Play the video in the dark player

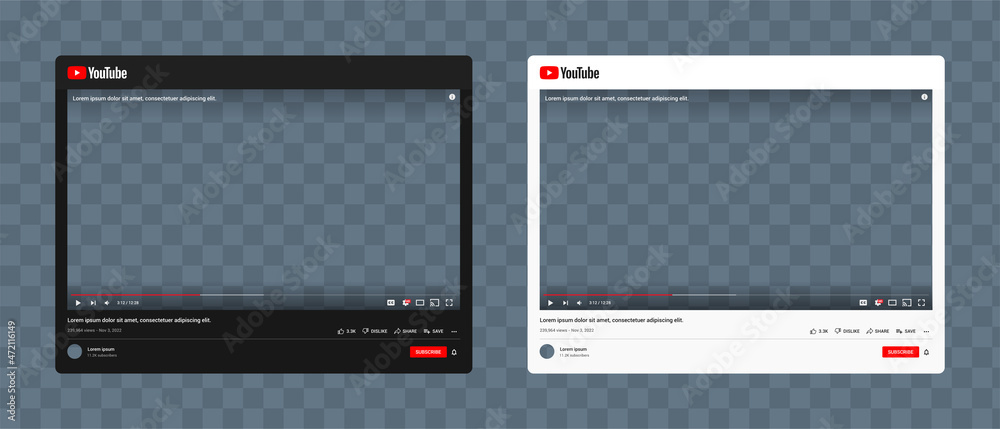click(78, 303)
